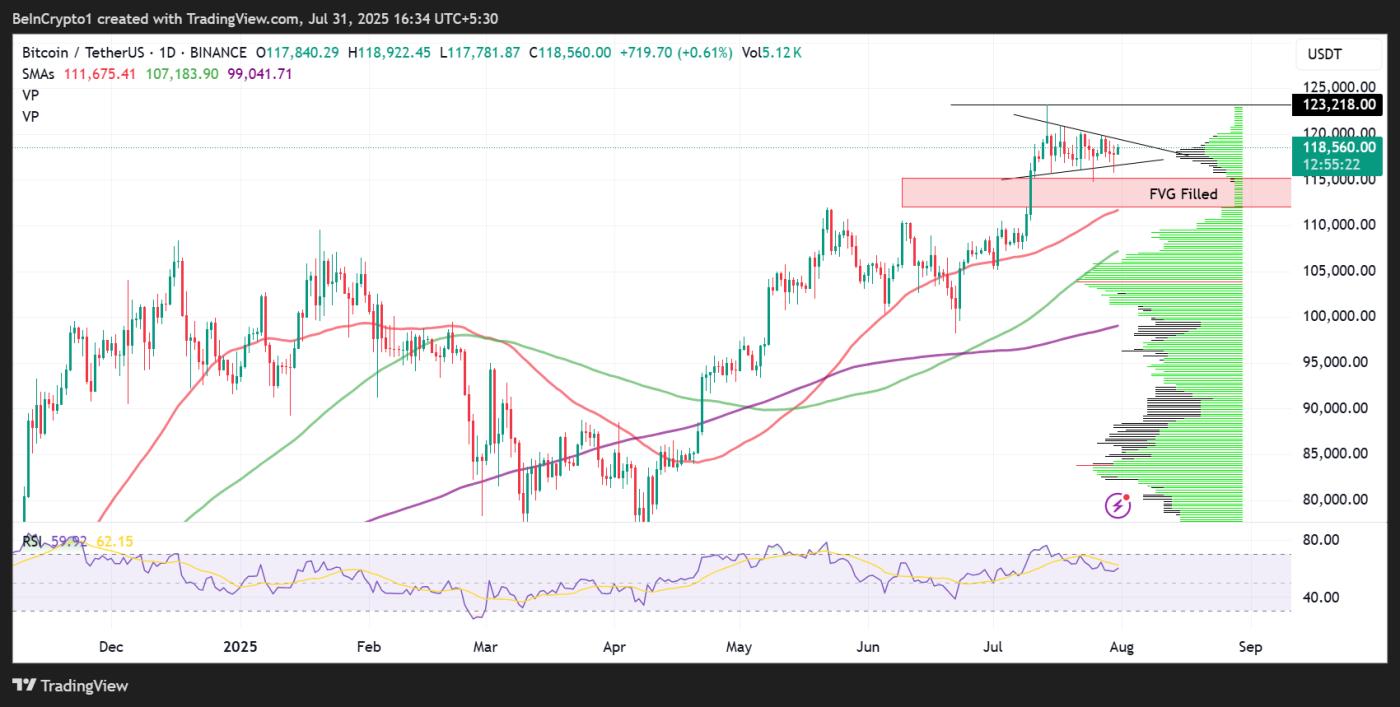Click the TradingView logo in bottom corner
1400x707 pixels.
tap(70, 686)
